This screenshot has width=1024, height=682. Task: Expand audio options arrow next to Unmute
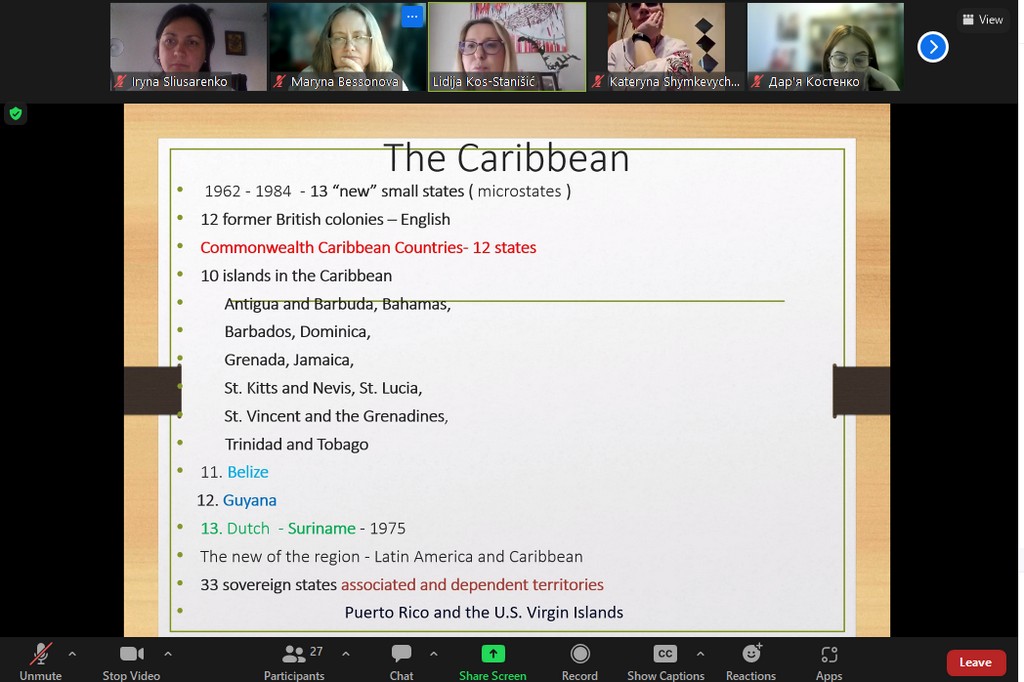click(x=72, y=654)
